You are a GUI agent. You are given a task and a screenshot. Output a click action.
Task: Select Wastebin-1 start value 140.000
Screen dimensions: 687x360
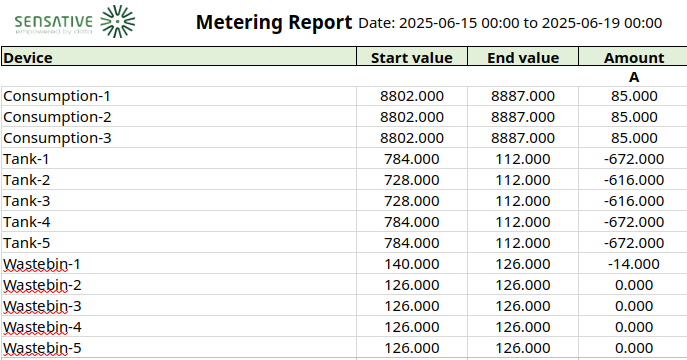(412, 264)
